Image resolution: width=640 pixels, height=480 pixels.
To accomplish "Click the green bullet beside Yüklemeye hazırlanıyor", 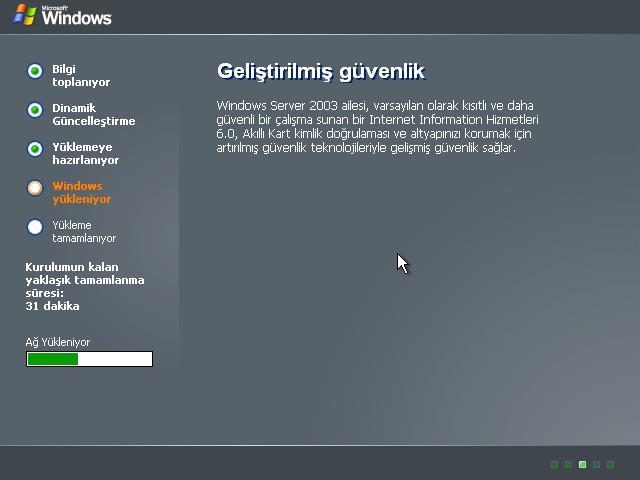I will coord(35,149).
